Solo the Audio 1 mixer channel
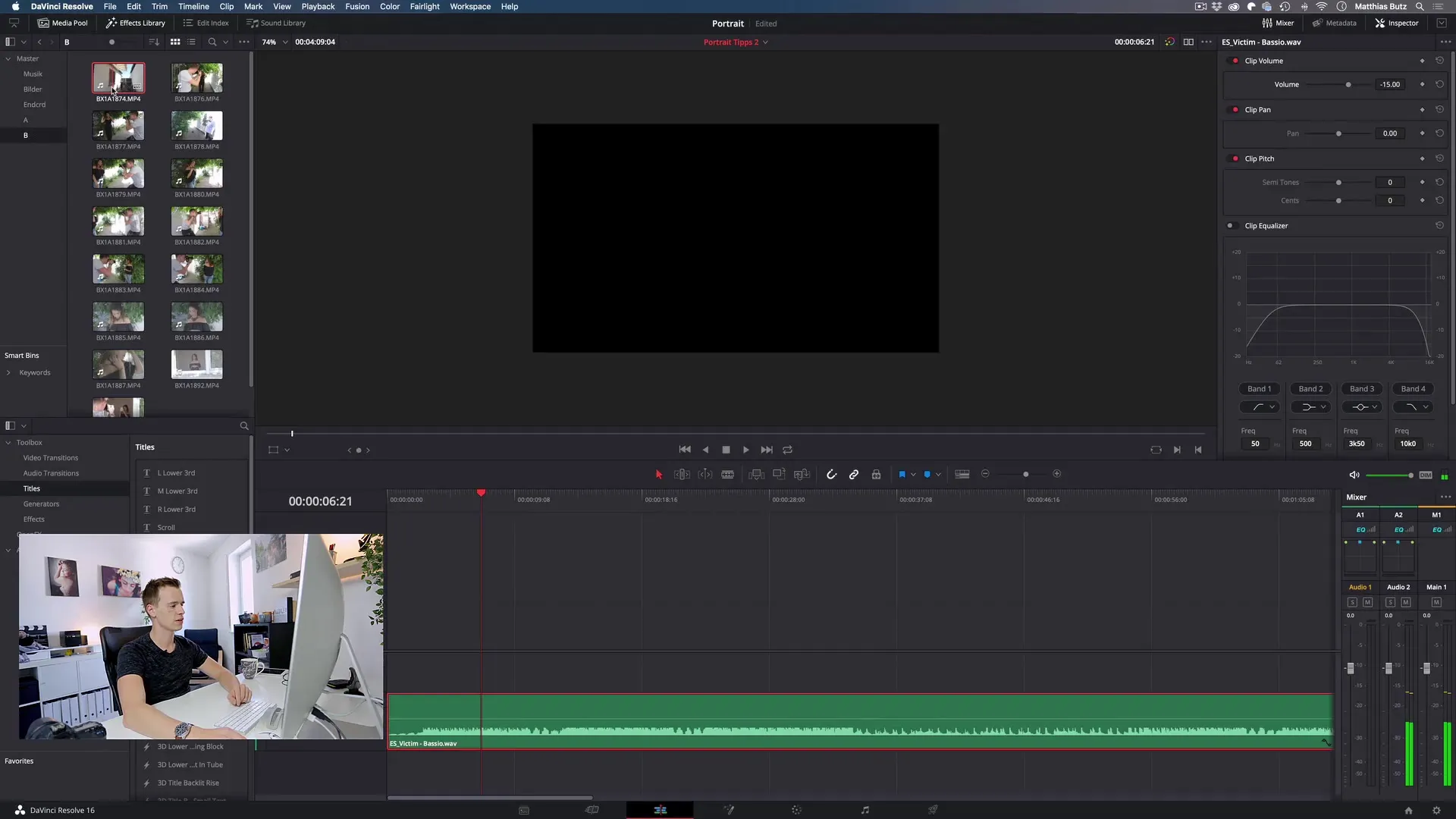The height and width of the screenshot is (819, 1456). (1352, 602)
